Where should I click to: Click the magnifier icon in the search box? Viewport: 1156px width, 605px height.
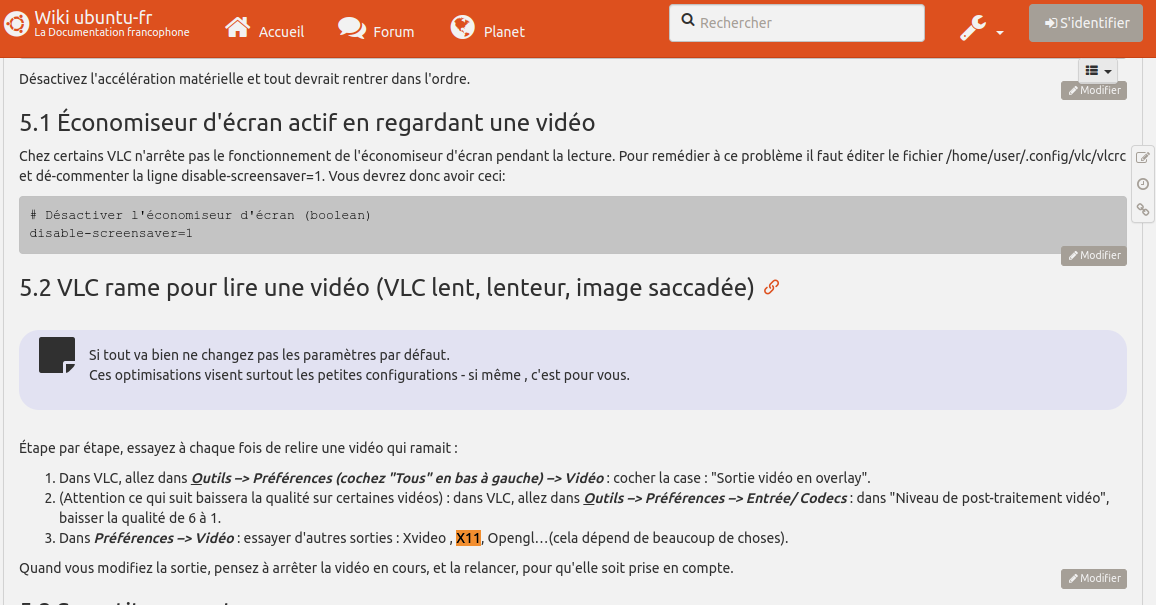[688, 20]
